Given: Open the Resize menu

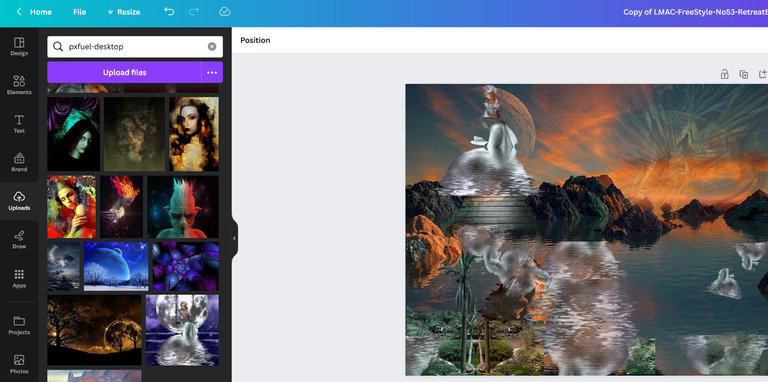Looking at the screenshot, I should click(x=123, y=12).
